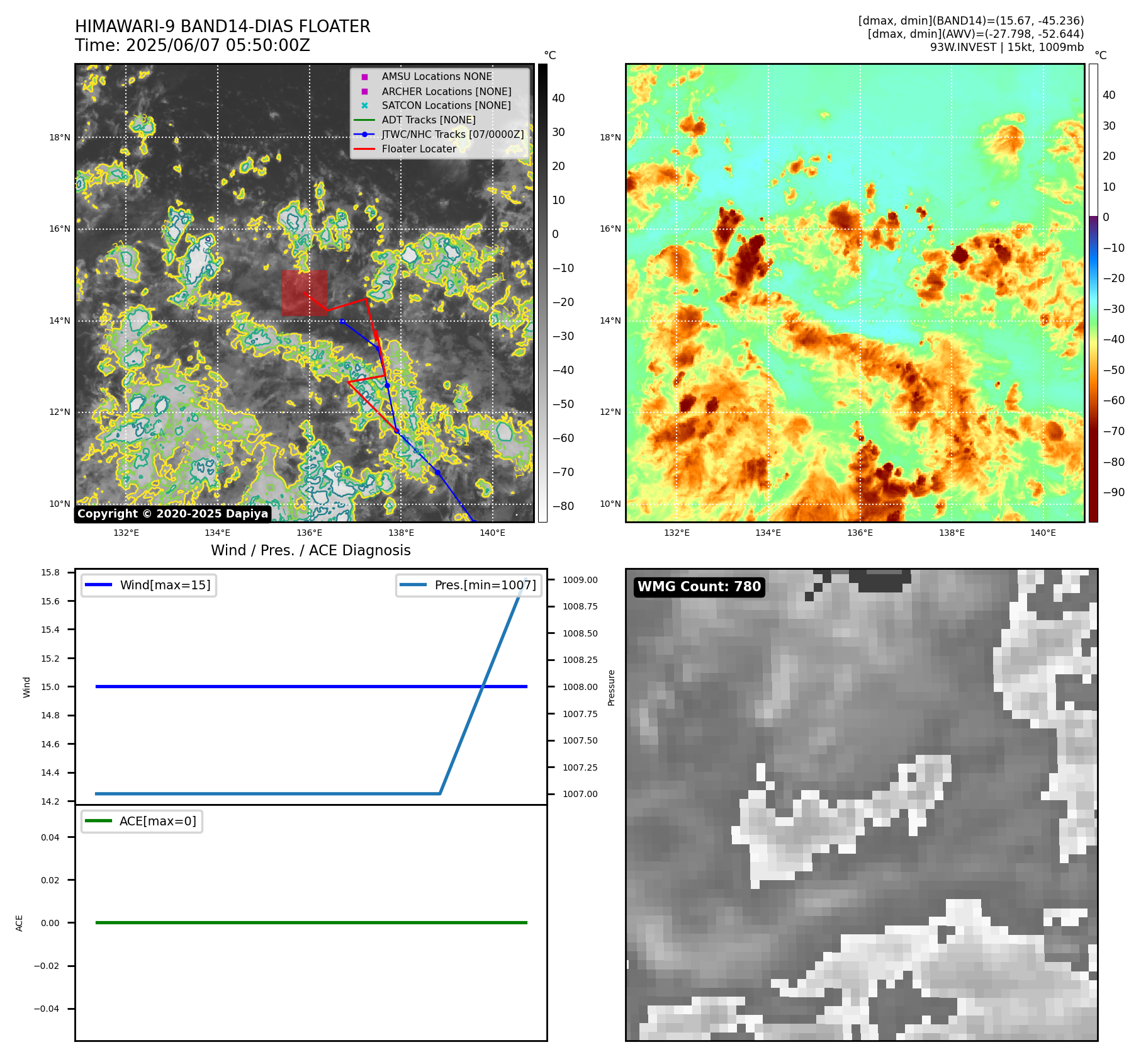Click the red floater box on the grayscale map
The image size is (1141, 1064).
[x=305, y=293]
